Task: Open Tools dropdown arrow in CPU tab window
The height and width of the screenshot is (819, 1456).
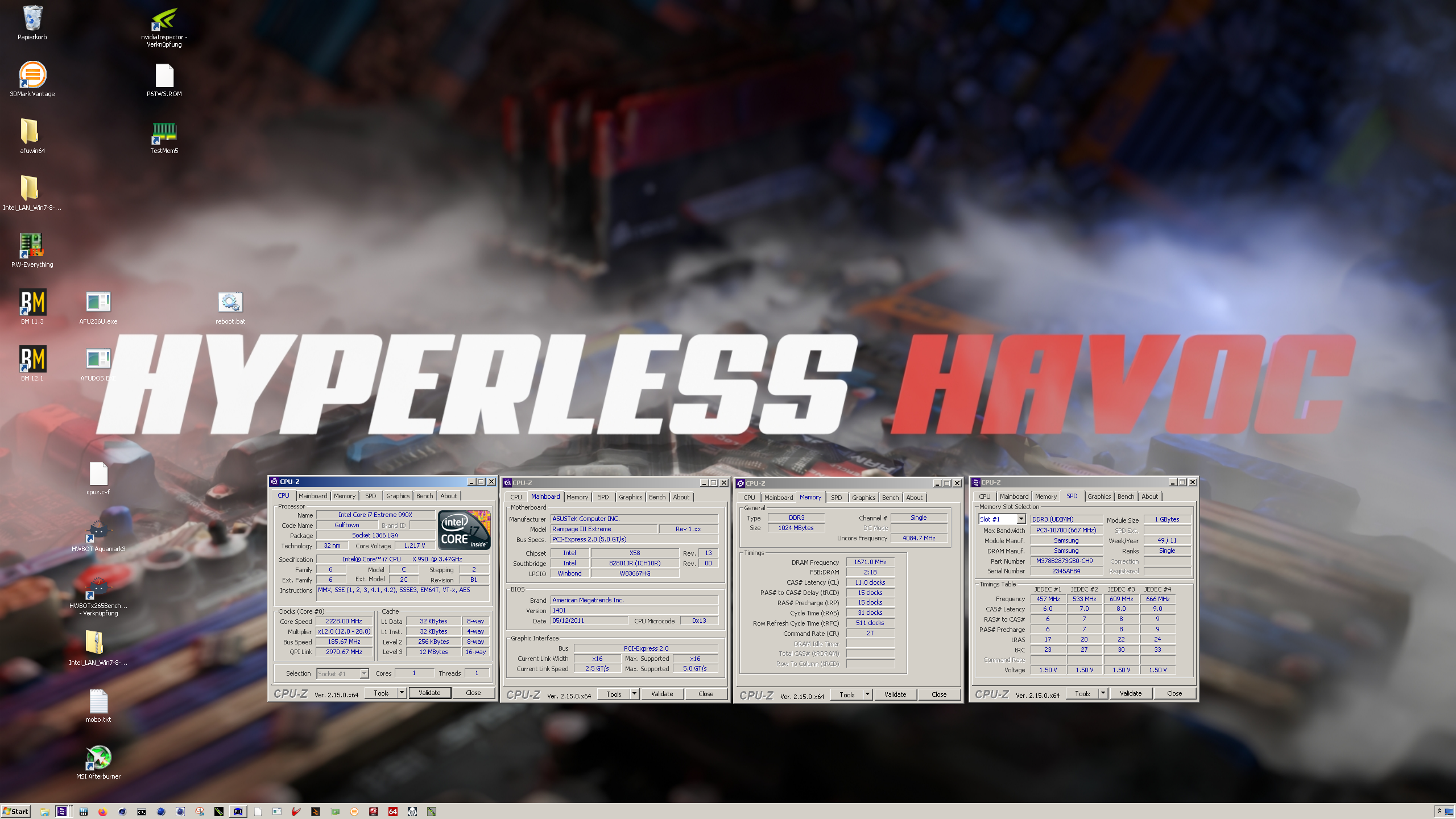Action: pos(402,693)
